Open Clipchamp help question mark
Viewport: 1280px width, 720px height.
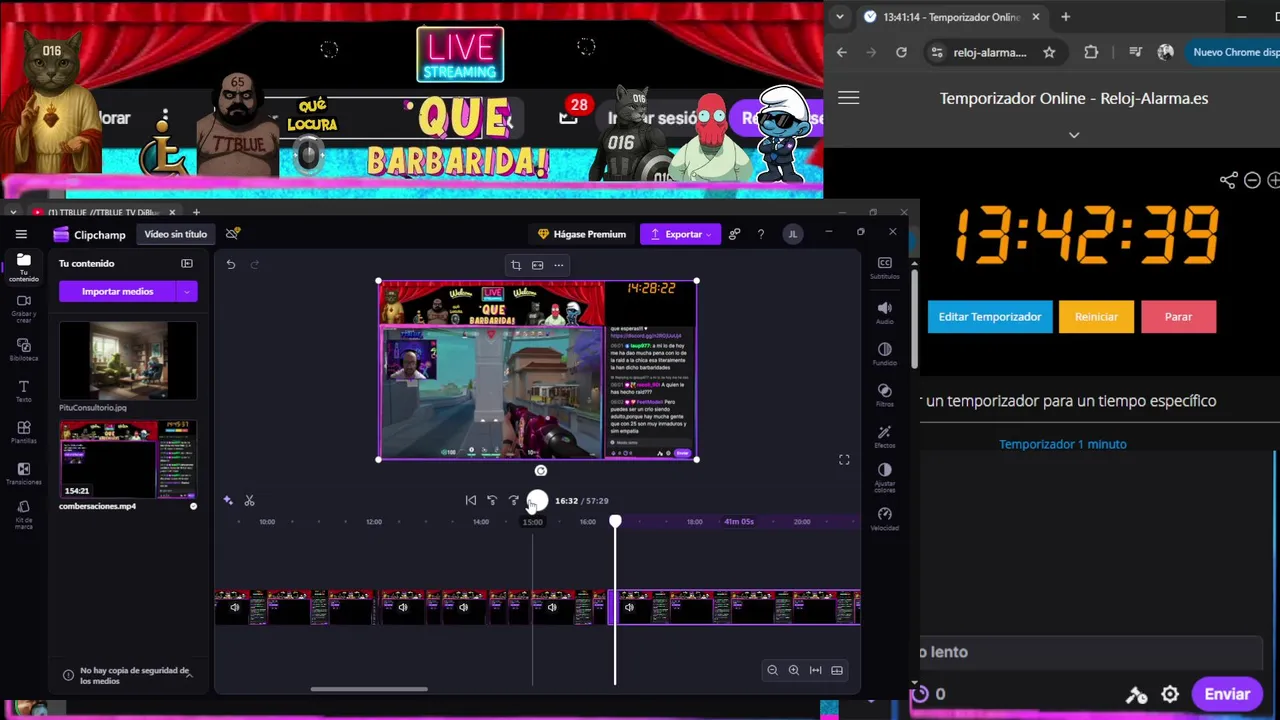[x=761, y=234]
